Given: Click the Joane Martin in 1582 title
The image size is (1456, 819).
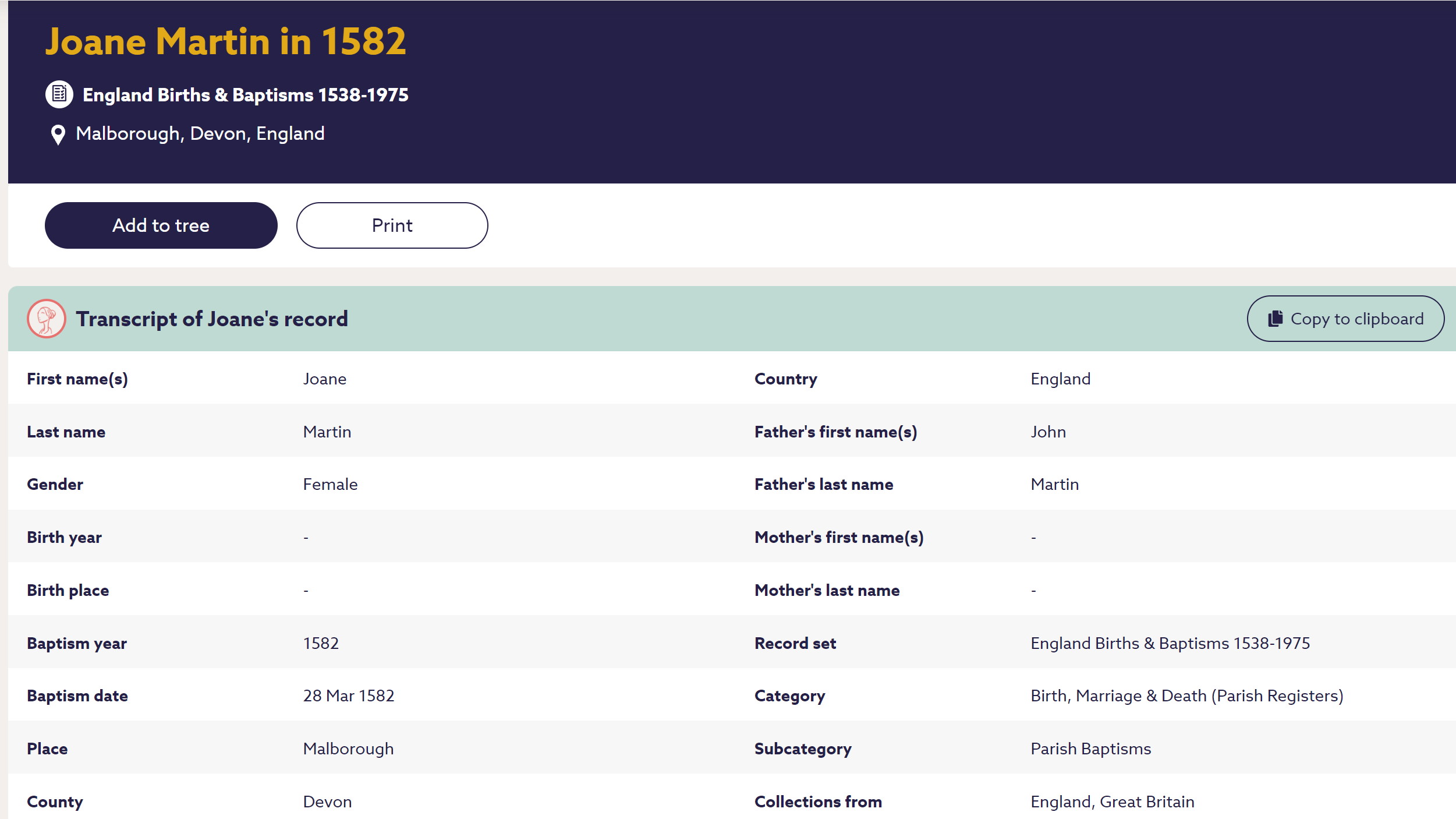Looking at the screenshot, I should (x=225, y=42).
